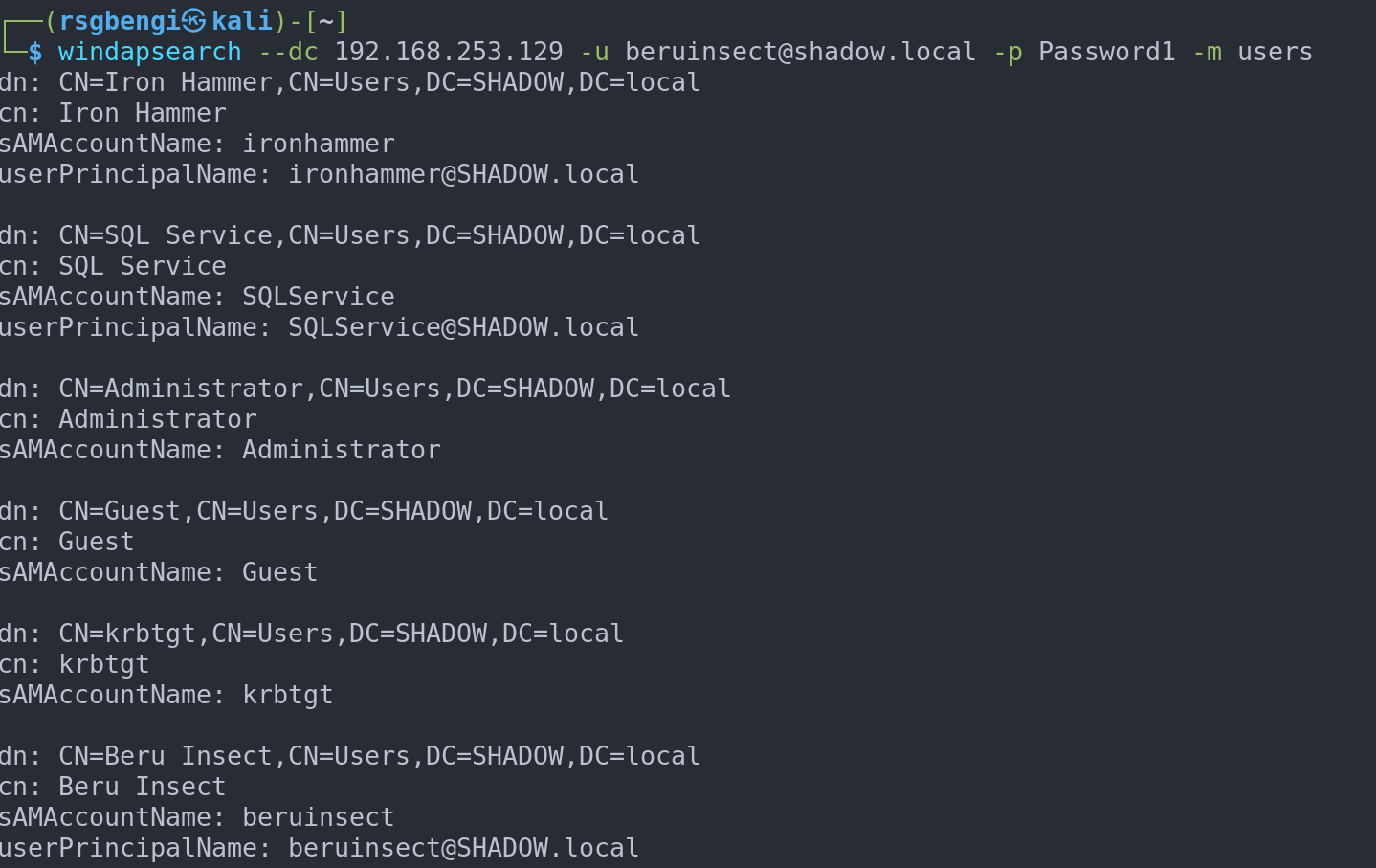Click the users module argument ending the command

click(1275, 52)
